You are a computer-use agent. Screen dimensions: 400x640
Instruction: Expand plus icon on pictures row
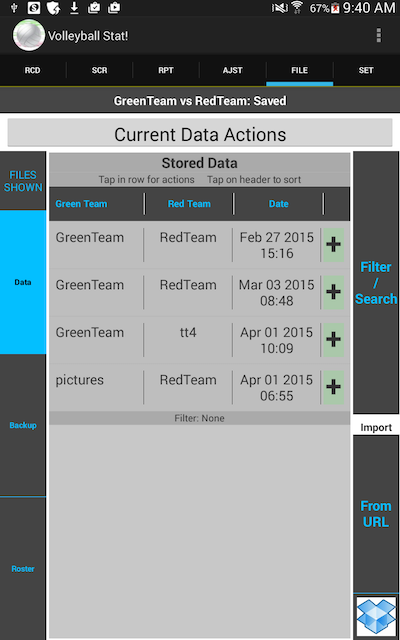[x=333, y=387]
